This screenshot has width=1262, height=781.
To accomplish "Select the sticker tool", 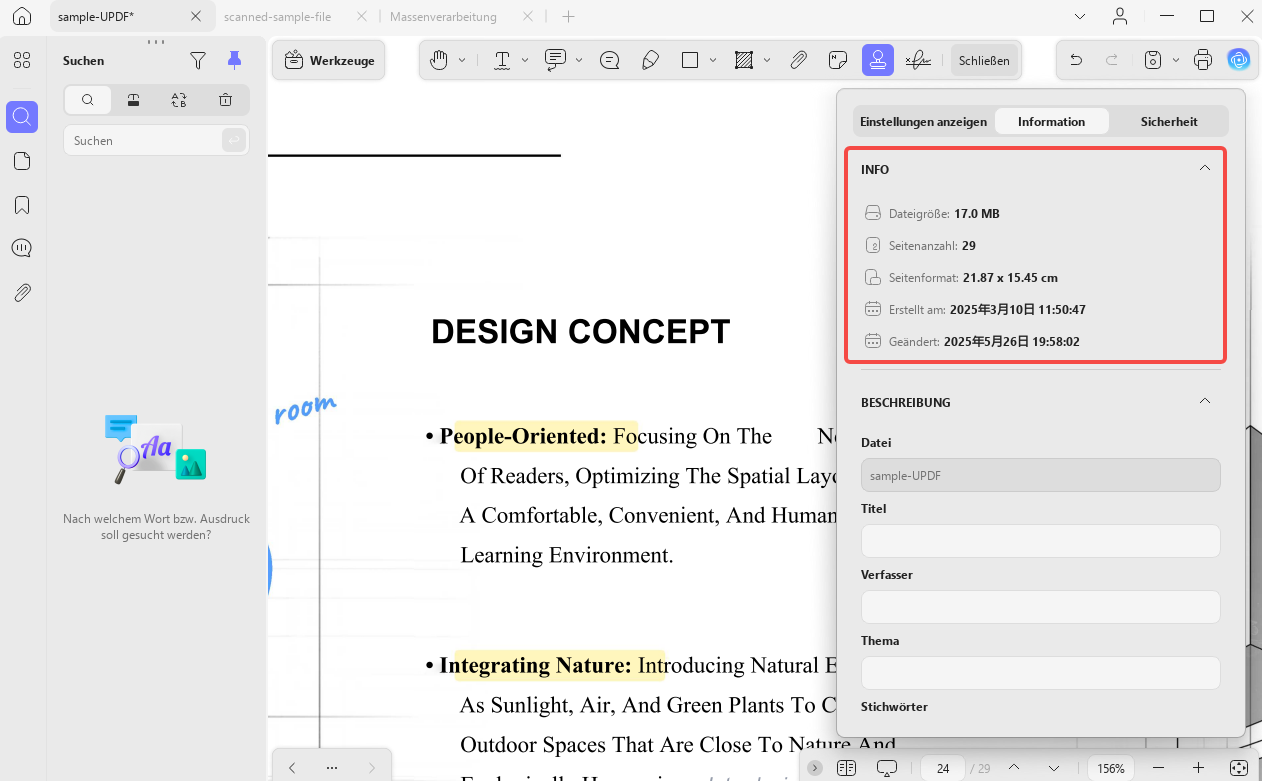I will [838, 60].
